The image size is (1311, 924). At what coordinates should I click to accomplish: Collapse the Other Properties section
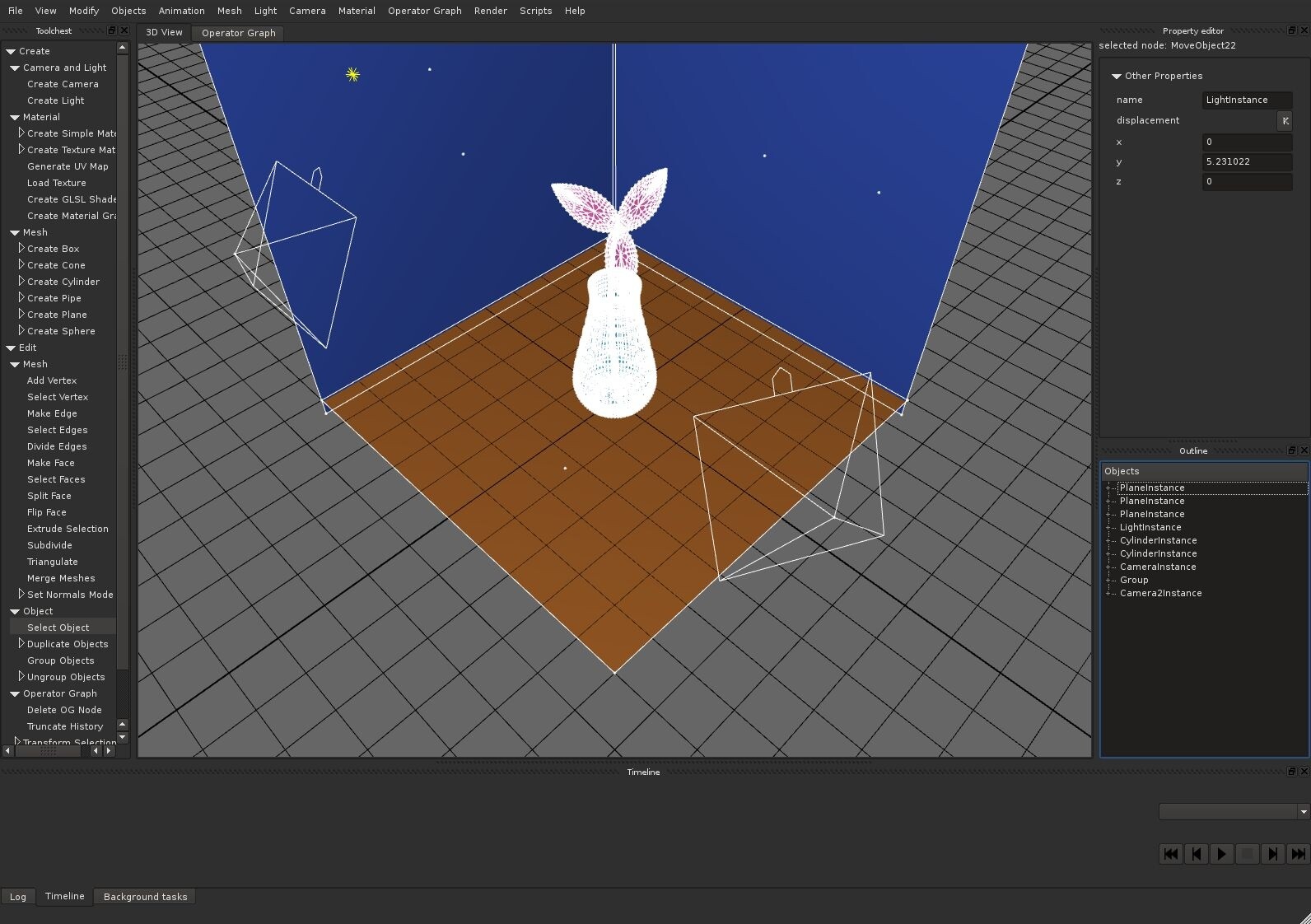(x=1117, y=76)
